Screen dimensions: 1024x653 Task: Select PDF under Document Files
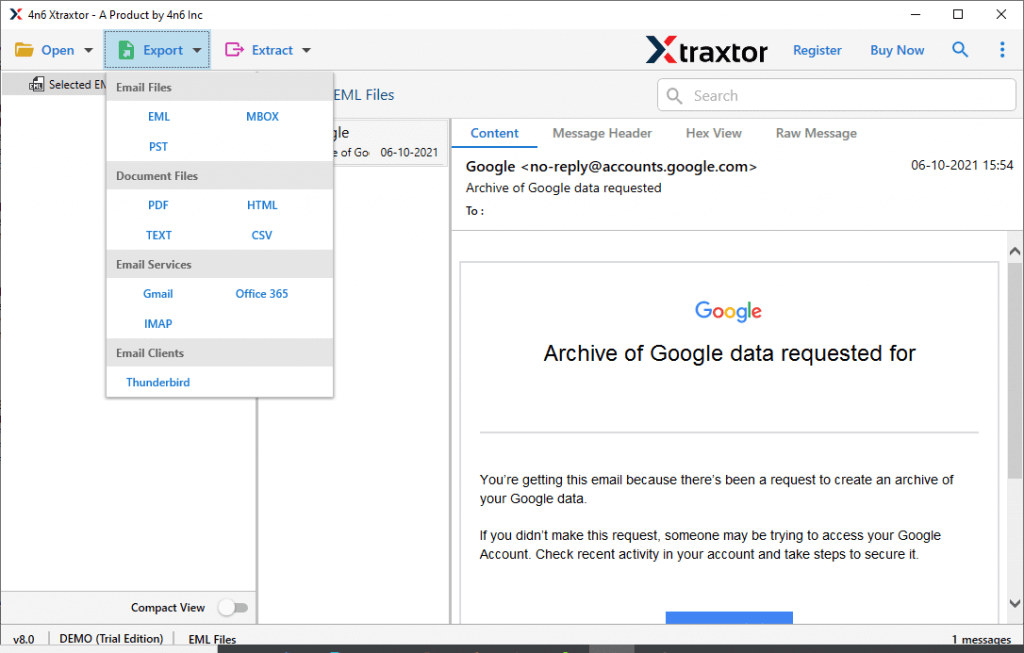(x=158, y=205)
